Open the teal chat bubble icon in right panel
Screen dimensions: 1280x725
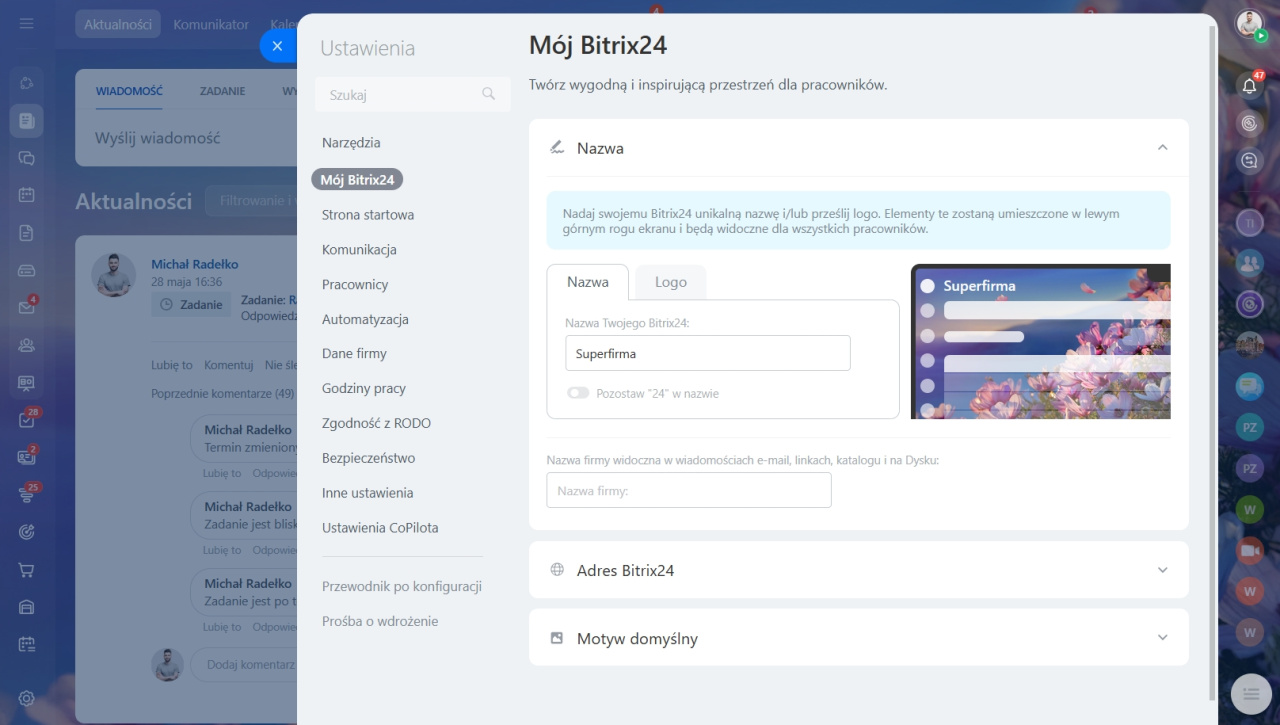[1249, 385]
